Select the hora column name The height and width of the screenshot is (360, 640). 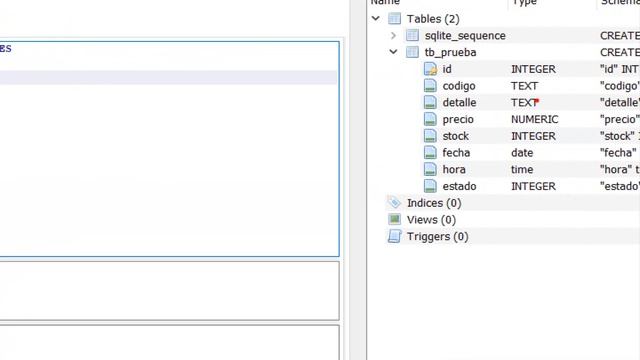pos(454,169)
